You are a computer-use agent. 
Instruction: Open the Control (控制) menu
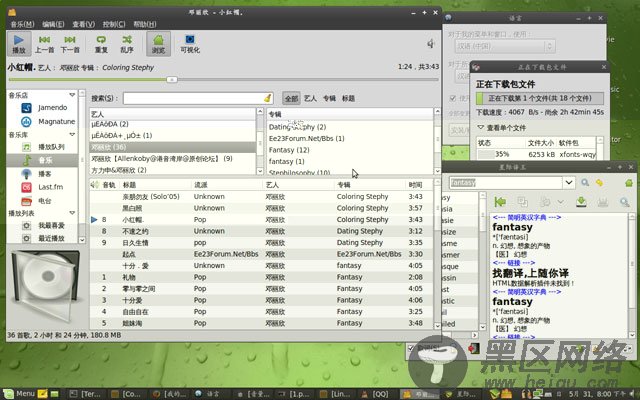[x=114, y=24]
